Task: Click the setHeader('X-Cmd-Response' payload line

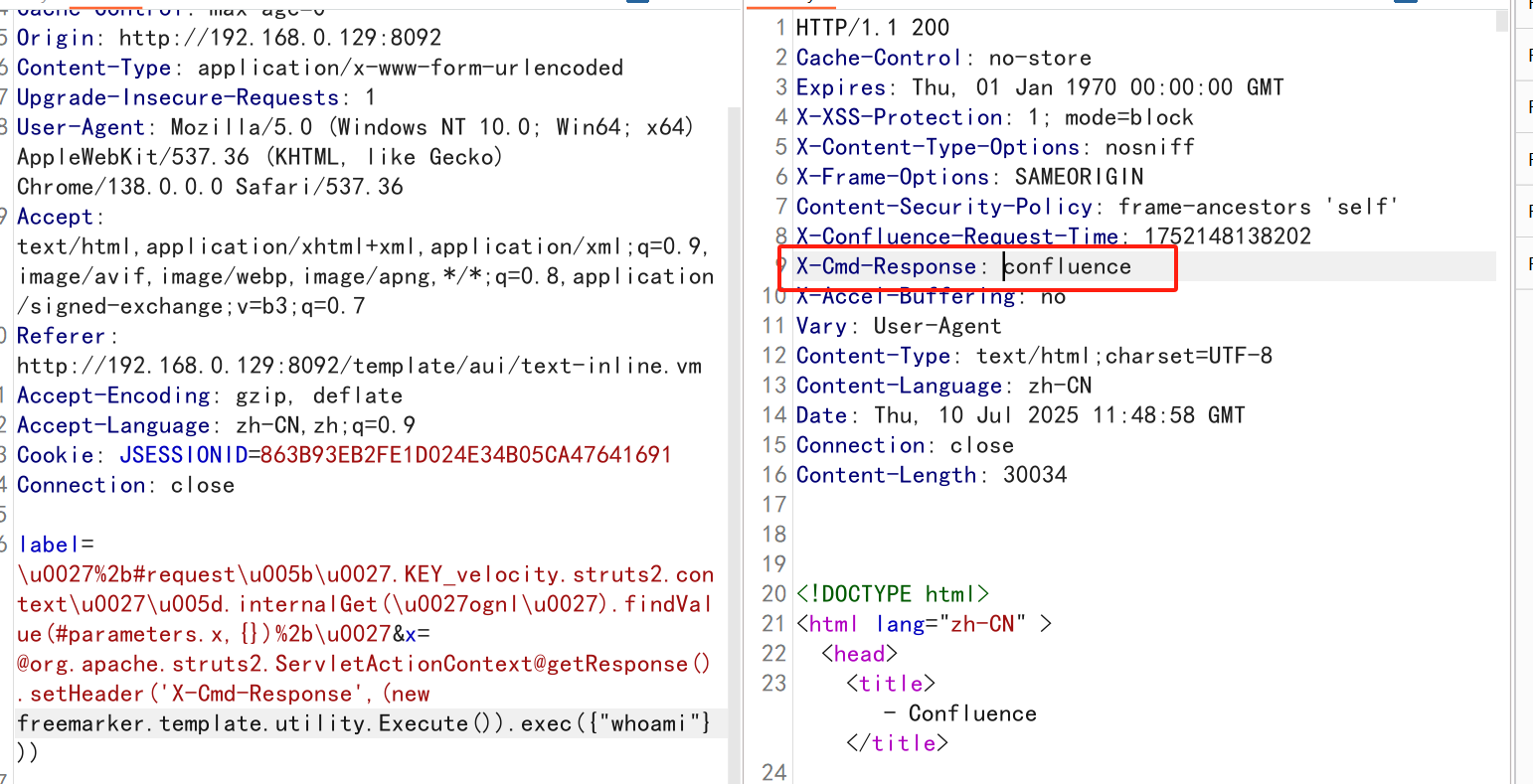Action: tap(224, 694)
